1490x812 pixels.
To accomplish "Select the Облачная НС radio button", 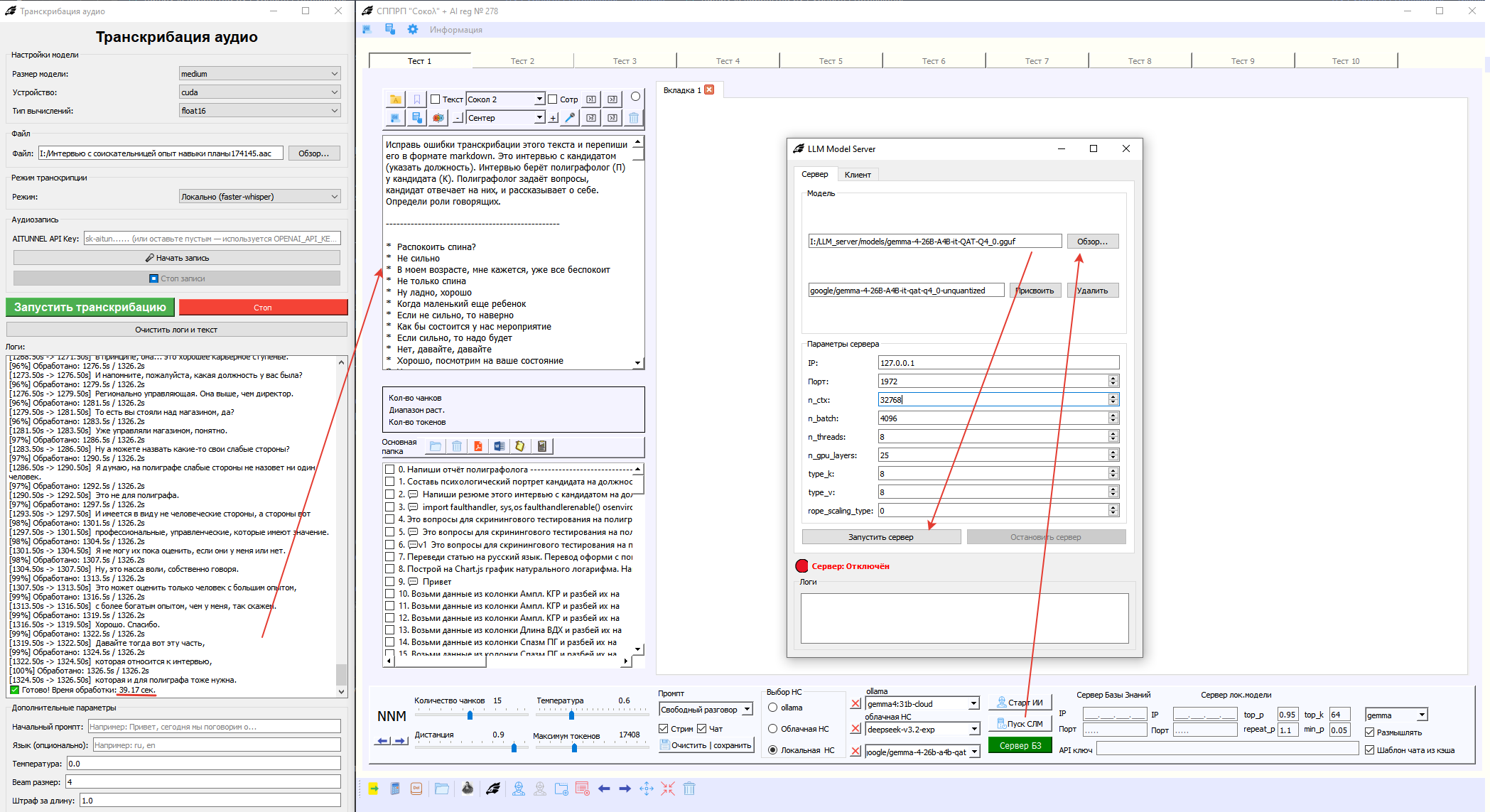I will (773, 729).
